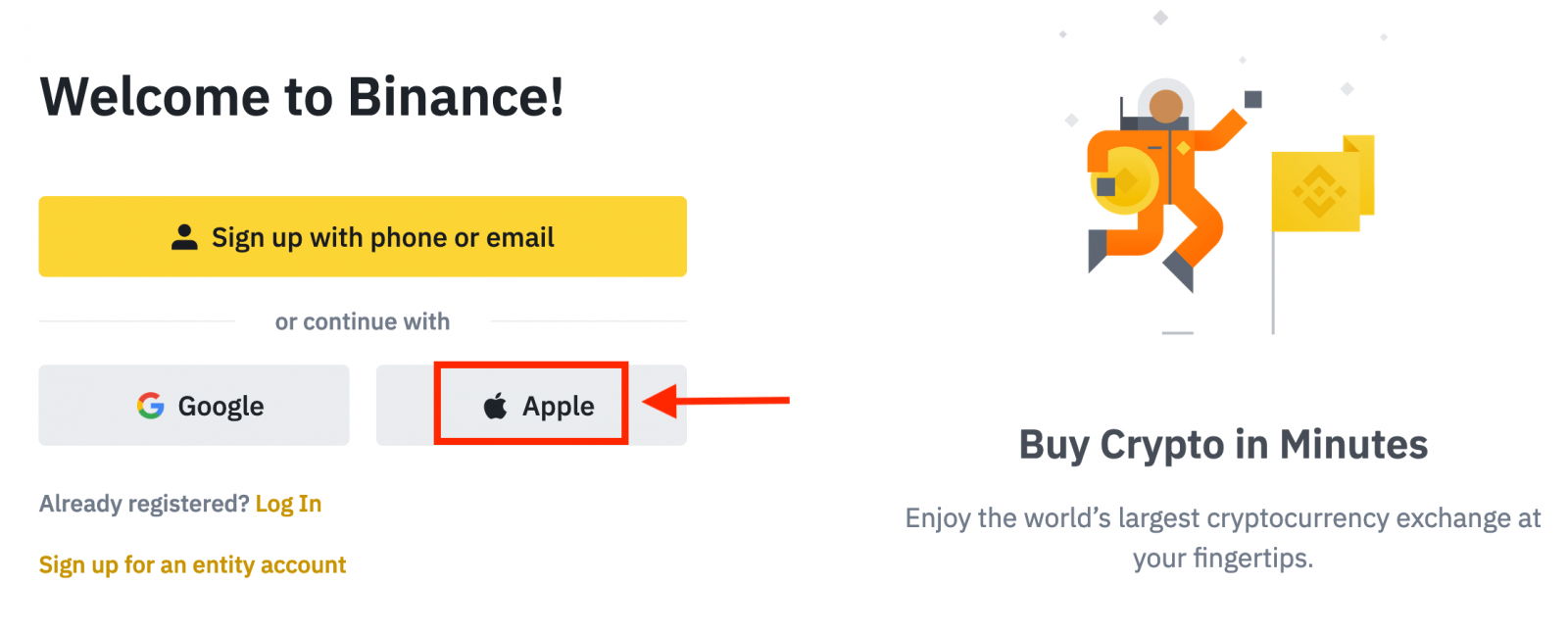Select Sign up for an entity account
1568x634 pixels.
[192, 564]
